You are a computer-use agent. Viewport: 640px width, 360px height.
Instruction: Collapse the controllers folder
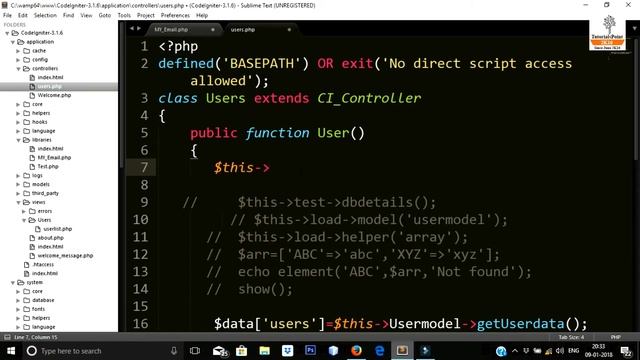[18, 69]
